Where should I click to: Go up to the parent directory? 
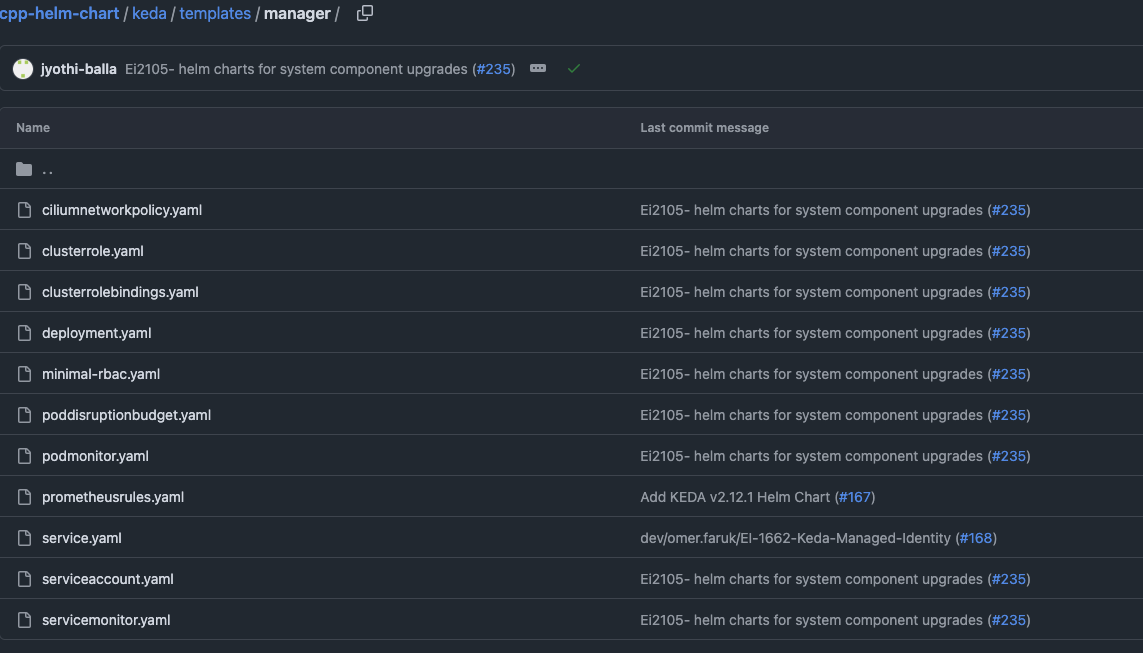(47, 169)
